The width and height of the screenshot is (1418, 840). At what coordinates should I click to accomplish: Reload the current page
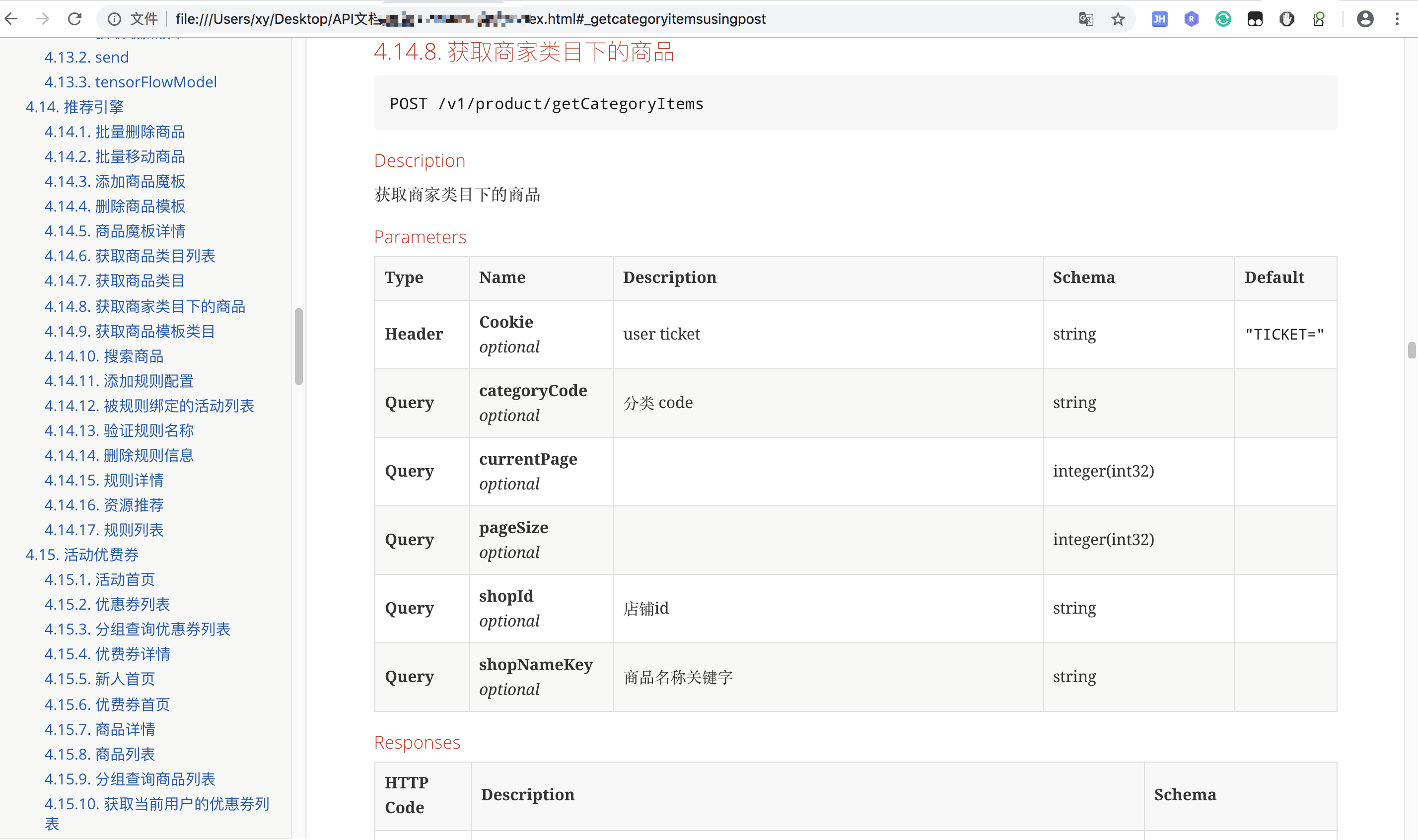75,19
